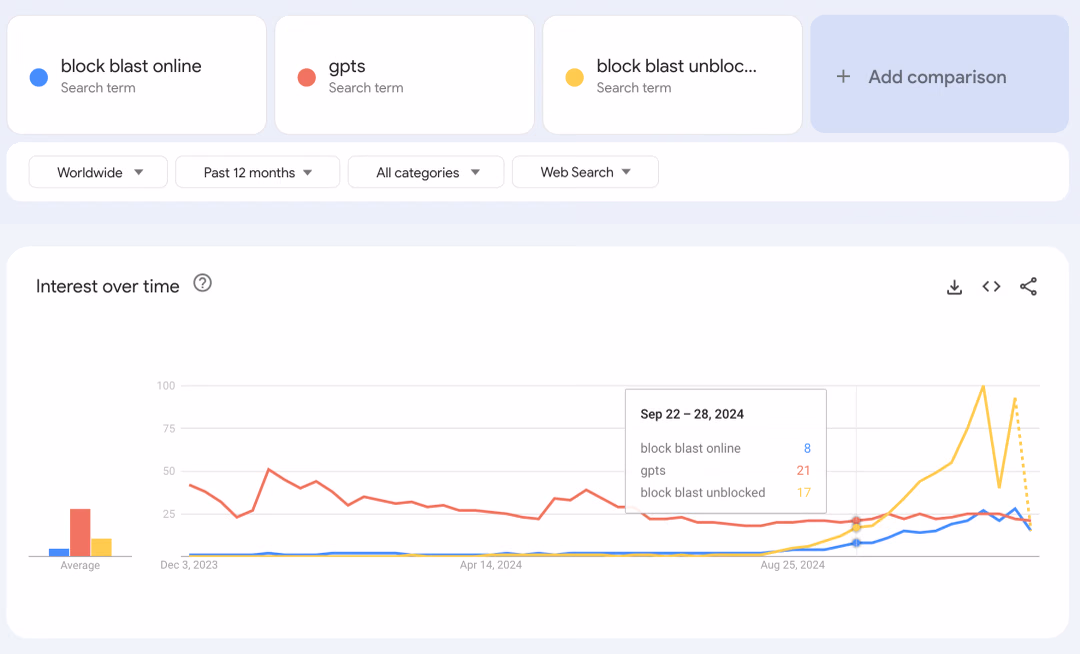Edit the block blast unbloc... search term
This screenshot has width=1080, height=654.
[x=672, y=74]
